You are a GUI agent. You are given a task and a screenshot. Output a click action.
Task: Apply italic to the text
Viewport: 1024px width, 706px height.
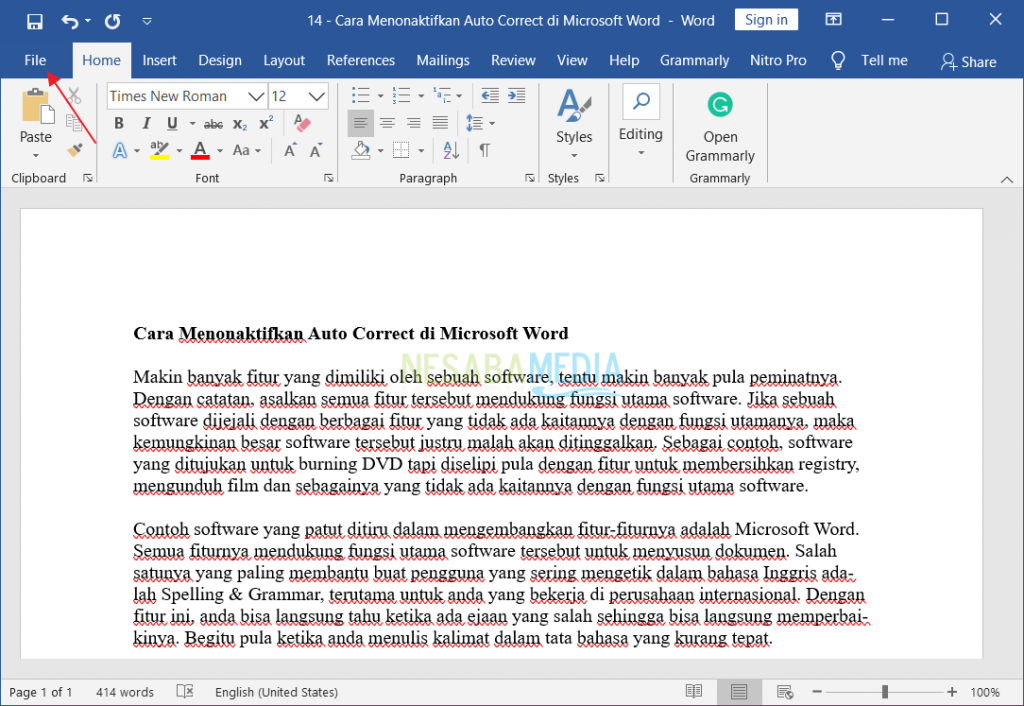[x=146, y=123]
